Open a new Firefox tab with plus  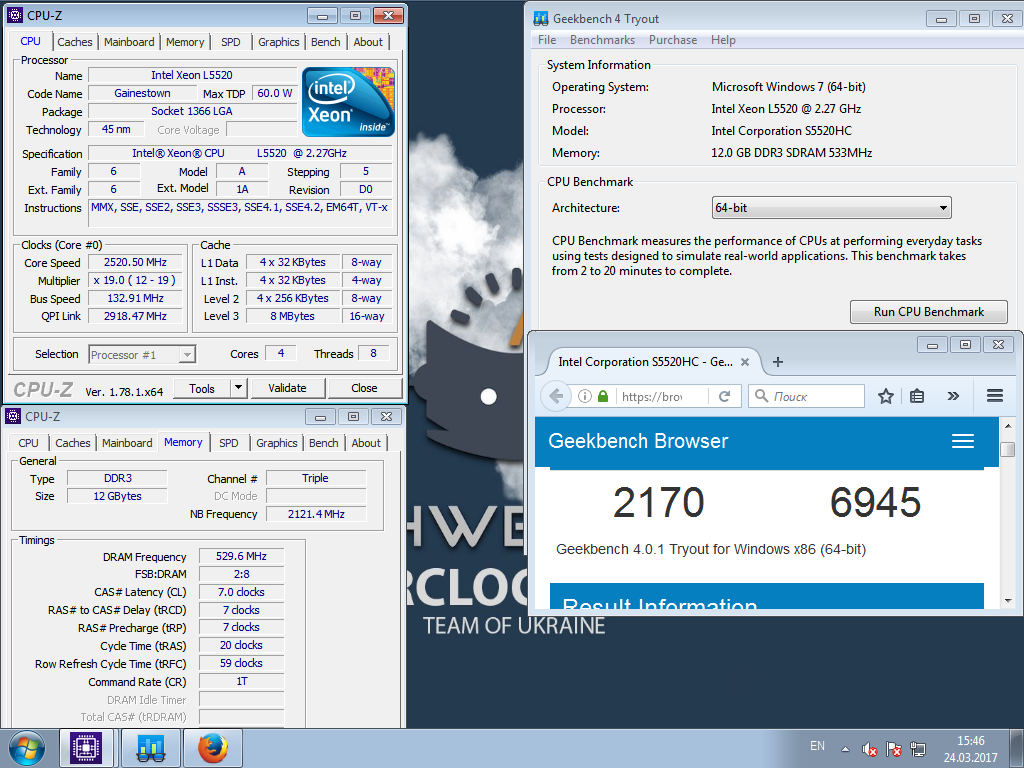click(778, 362)
